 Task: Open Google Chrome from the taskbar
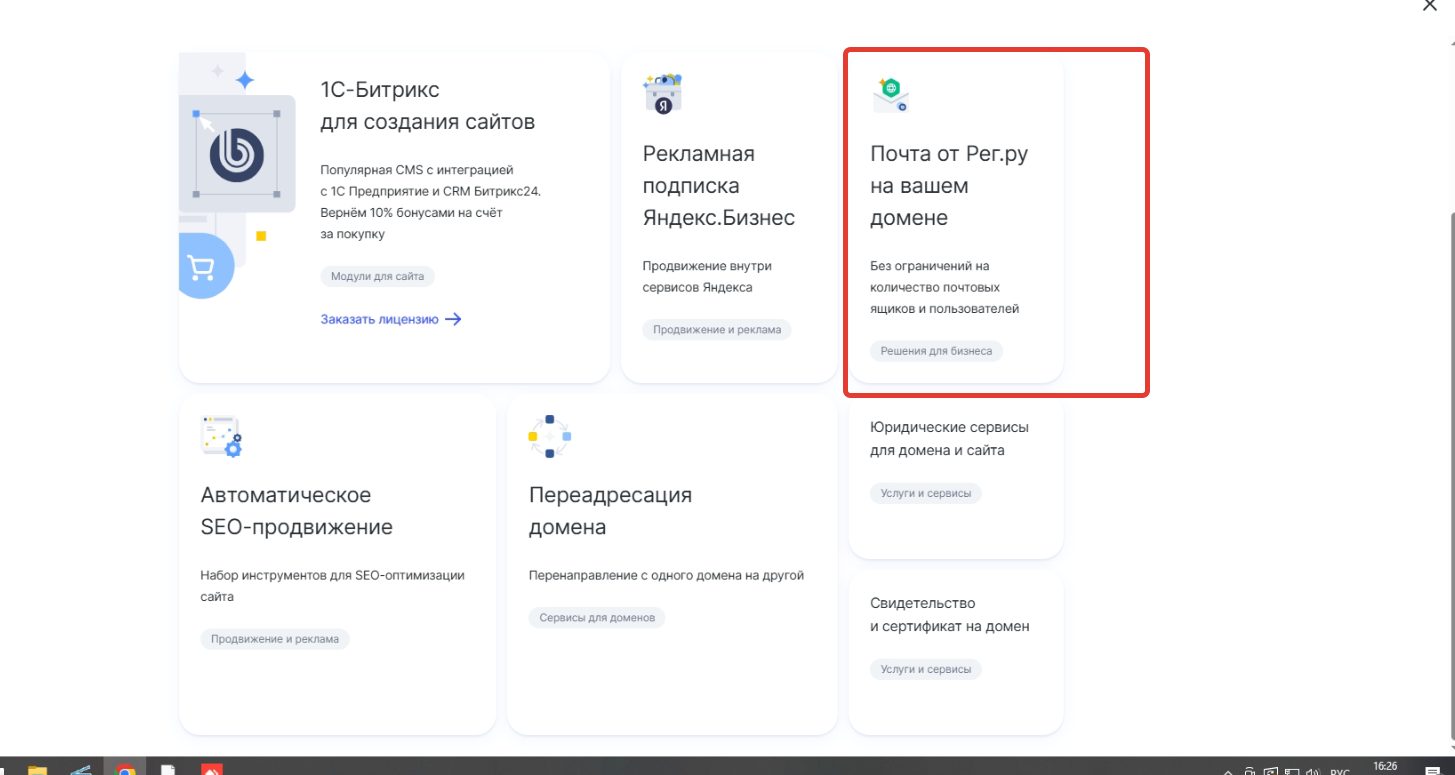coord(124,770)
